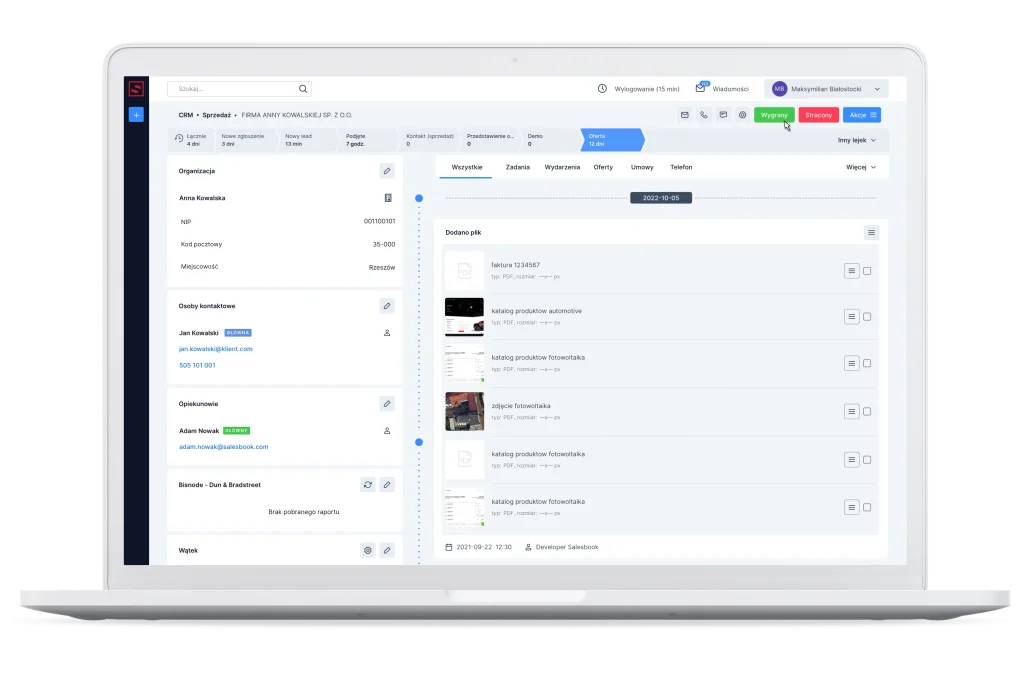Image resolution: width=1024 pixels, height=682 pixels.
Task: Click the history clock icon beside Łącznie
Action: [x=179, y=138]
